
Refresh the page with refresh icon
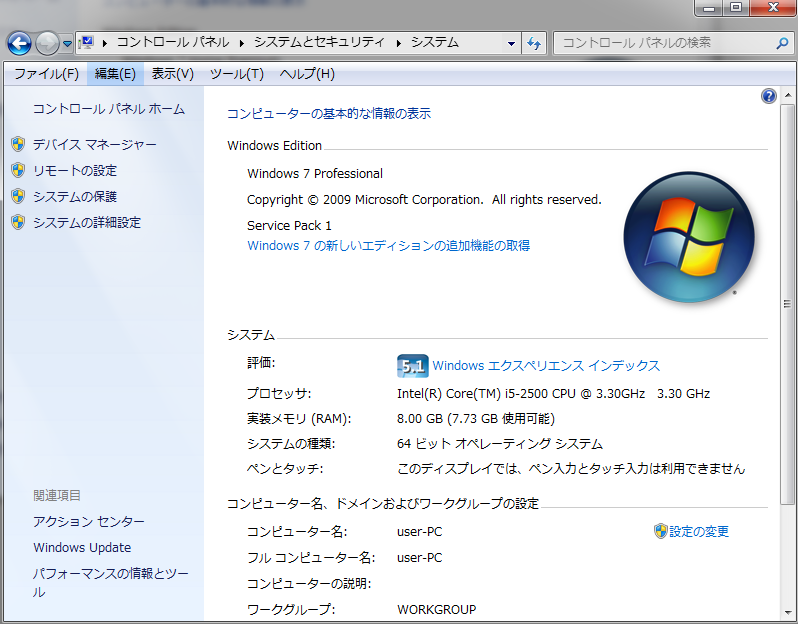[x=534, y=43]
